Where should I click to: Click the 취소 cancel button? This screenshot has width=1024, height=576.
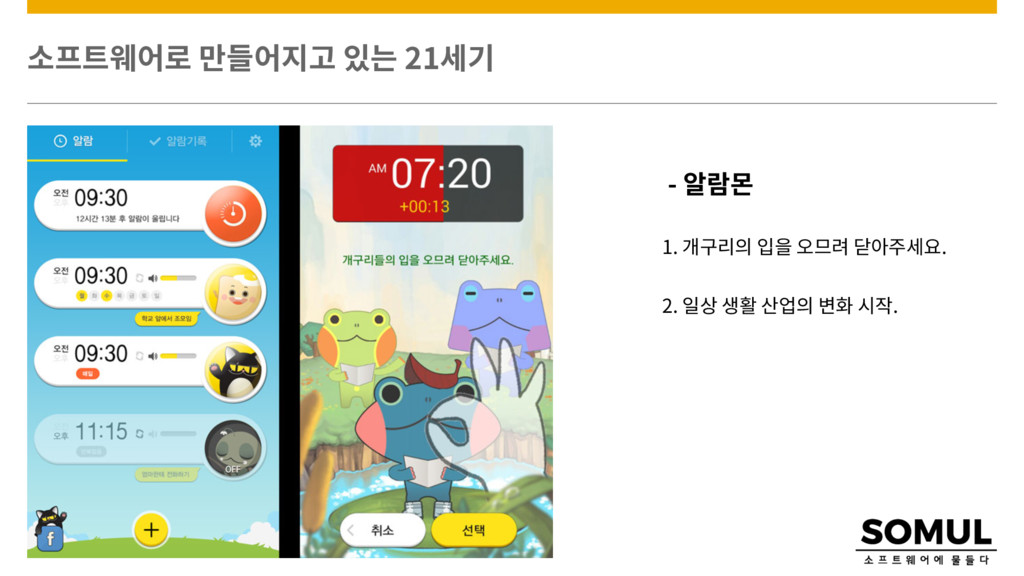381,530
